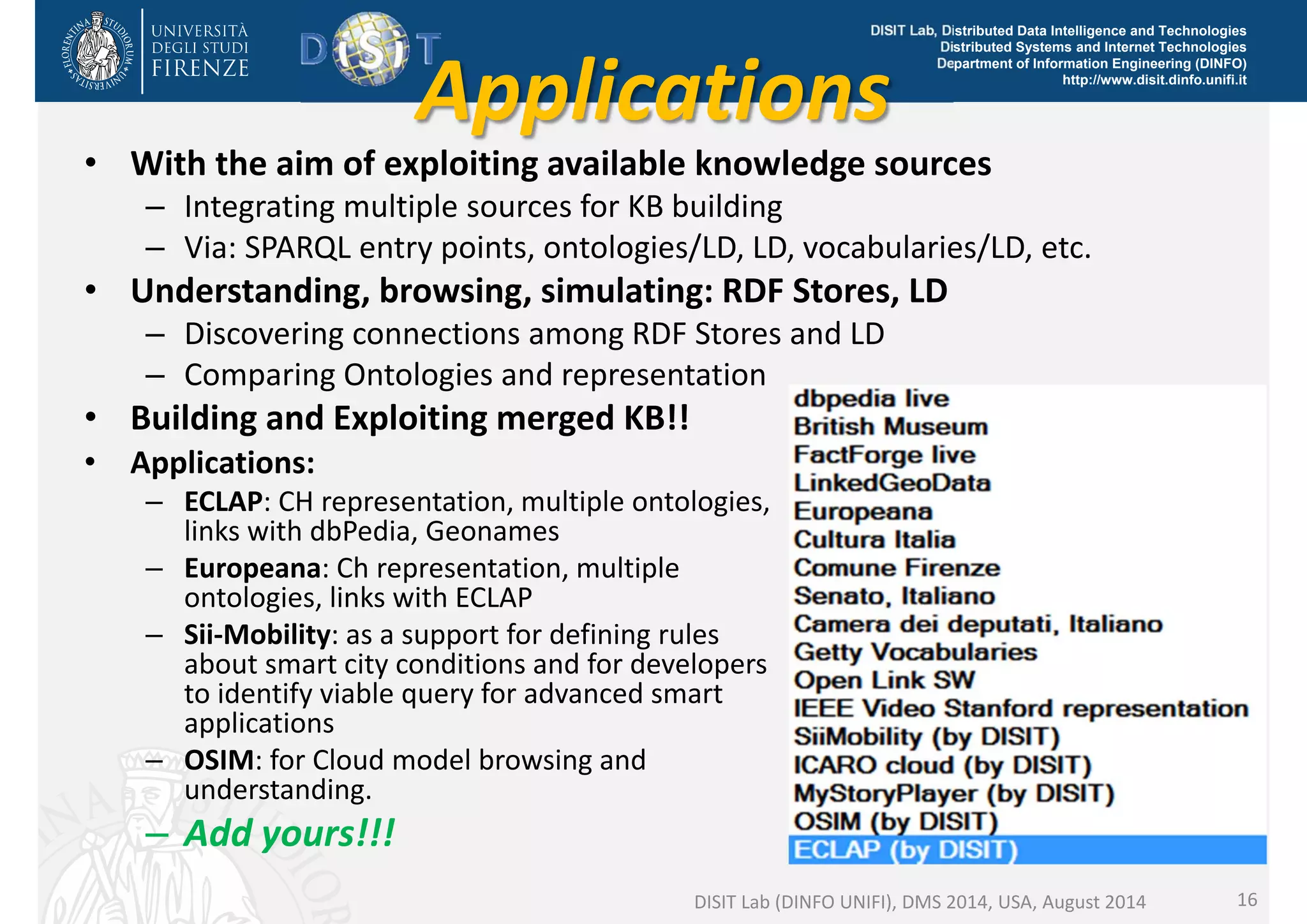This screenshot has height=924, width=1307.
Task: Select 'ICARO cloud (by DISIT)' entry
Action: (x=942, y=765)
